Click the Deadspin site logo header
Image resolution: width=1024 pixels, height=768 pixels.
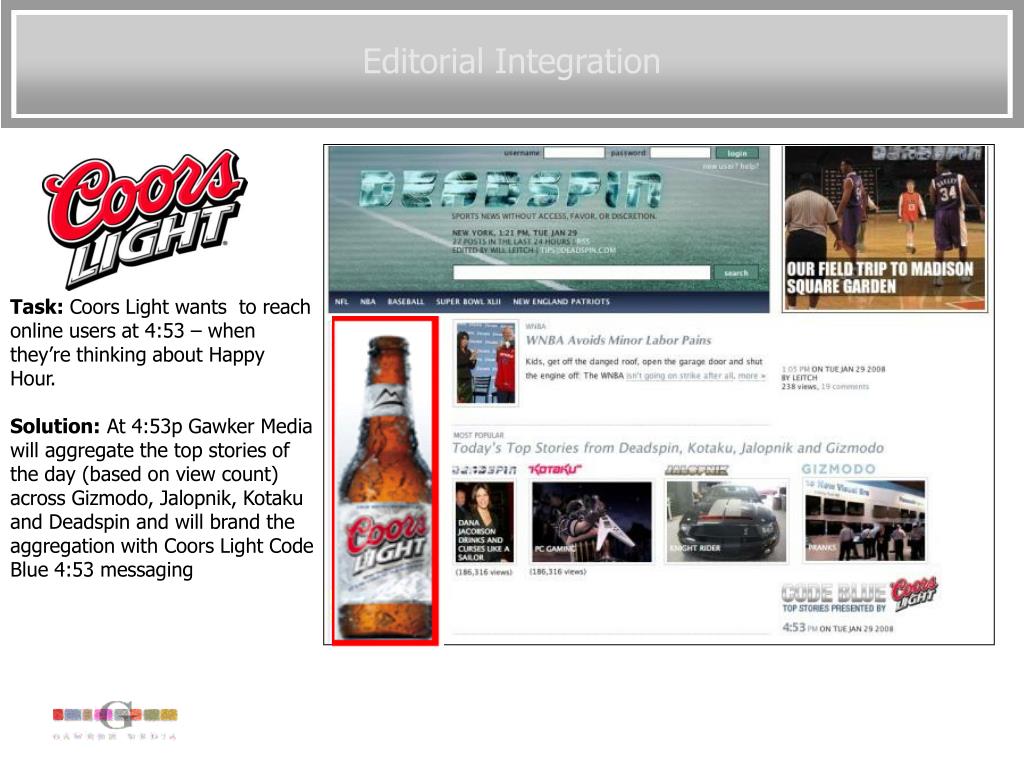coord(511,189)
